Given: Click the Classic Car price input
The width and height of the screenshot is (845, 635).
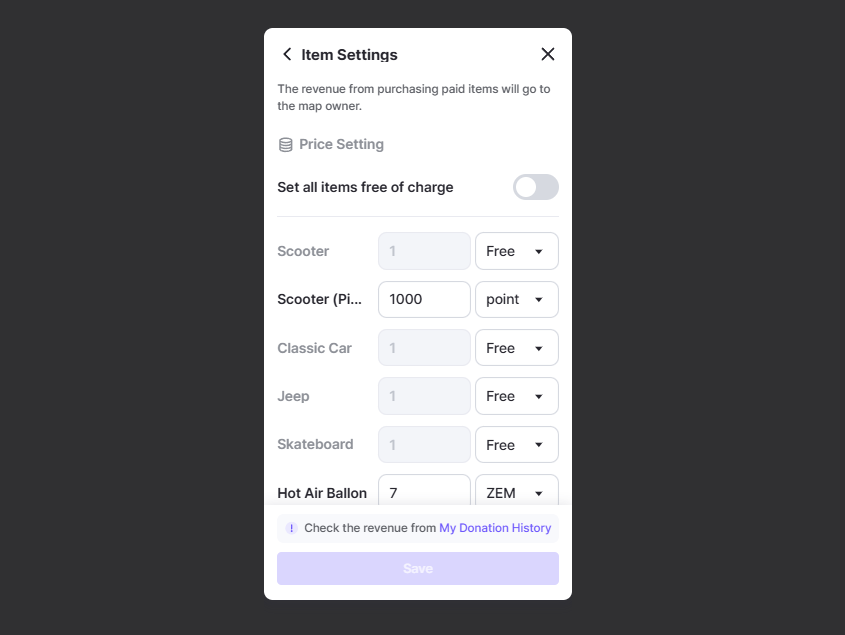Looking at the screenshot, I should click(424, 348).
